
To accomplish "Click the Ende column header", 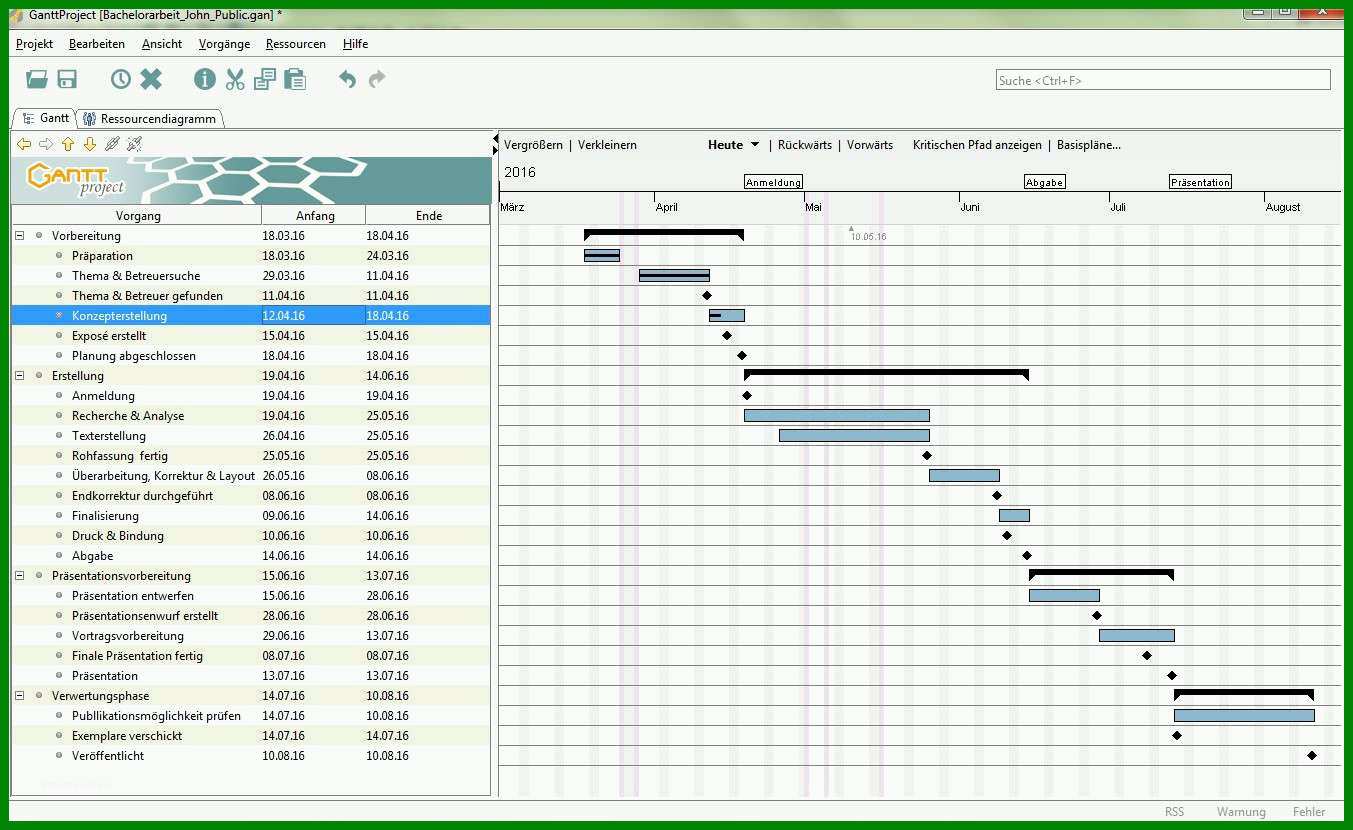I will [x=428, y=215].
